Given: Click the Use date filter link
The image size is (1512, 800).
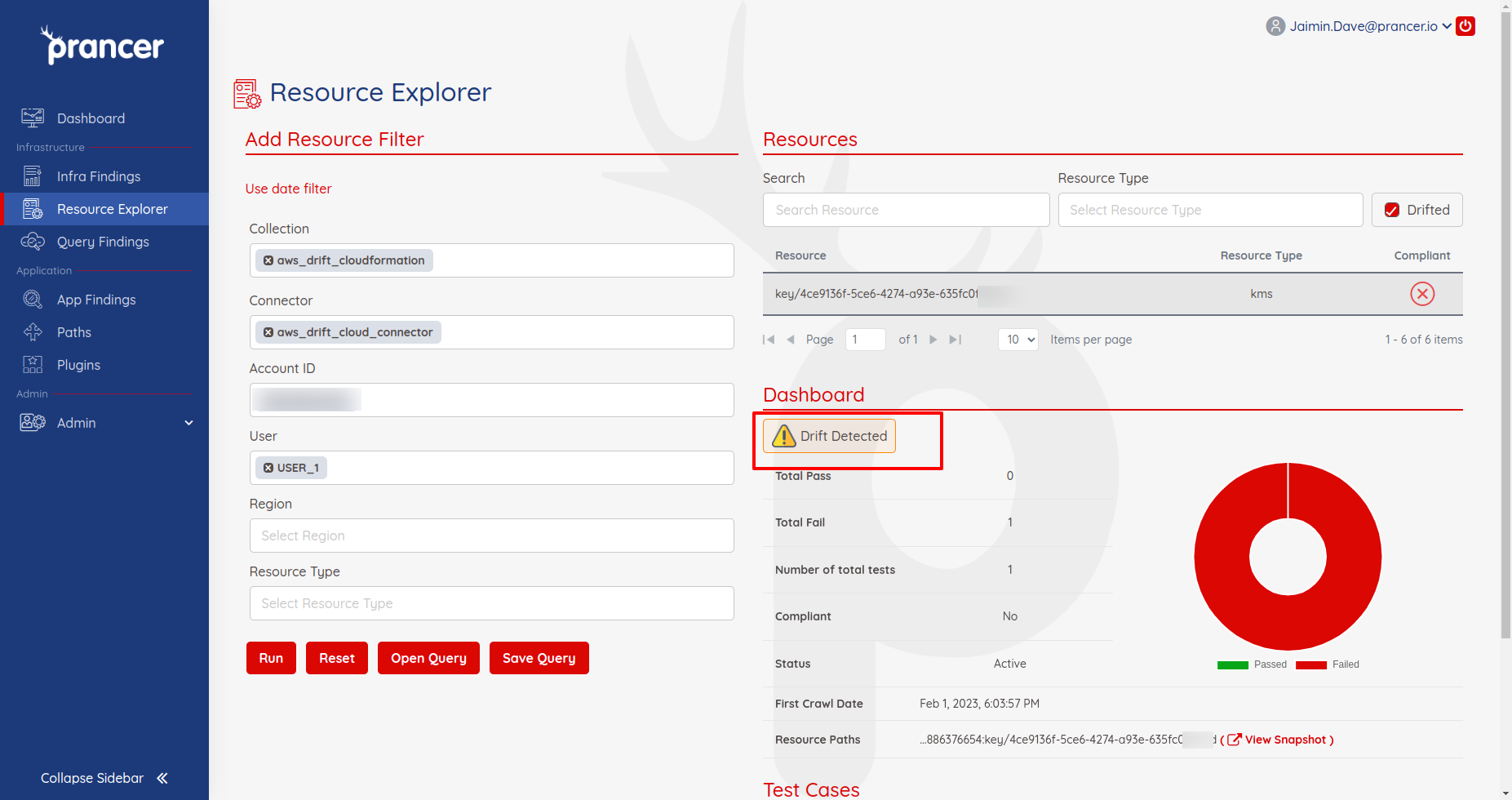Looking at the screenshot, I should [x=289, y=189].
